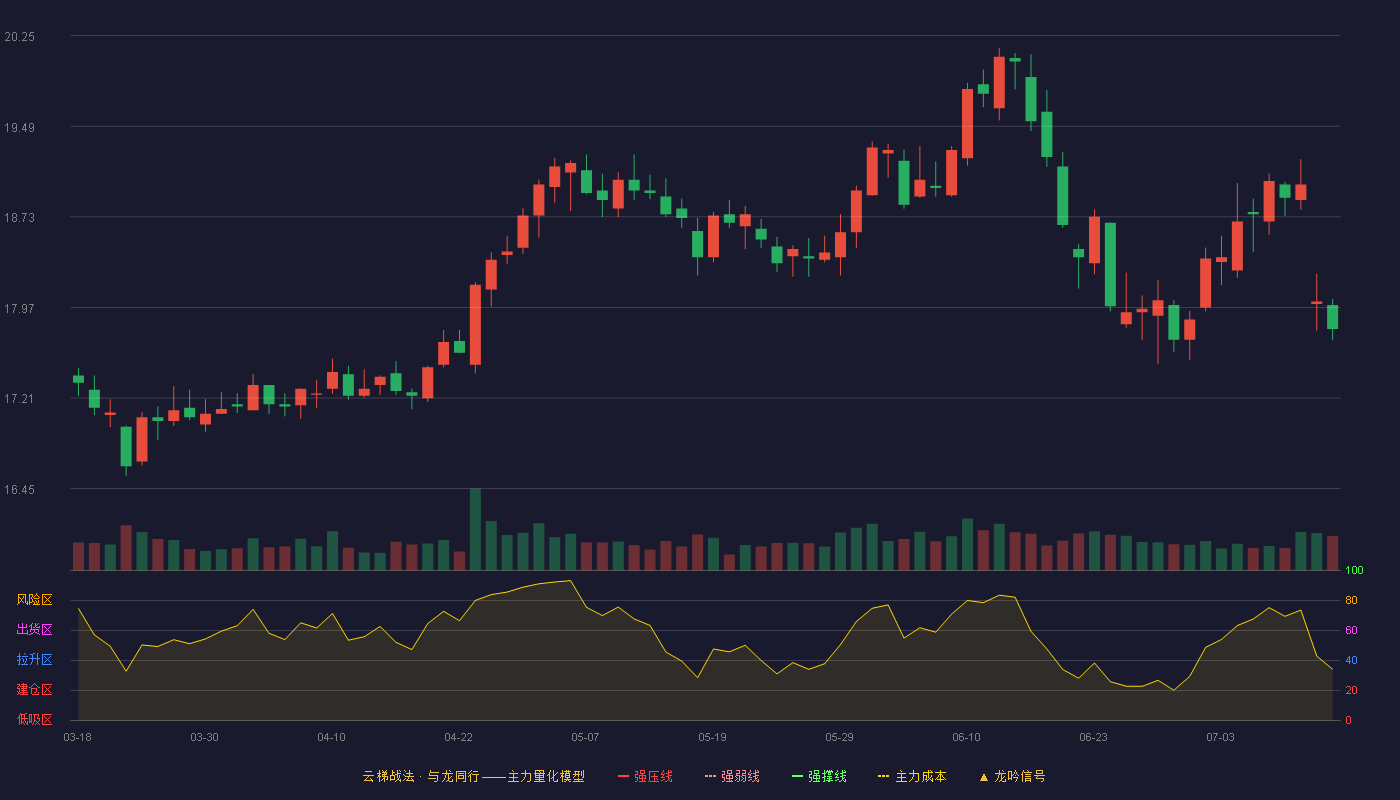Viewport: 1400px width, 800px height.
Task: Select the 出货区 zone label
Action: point(34,630)
